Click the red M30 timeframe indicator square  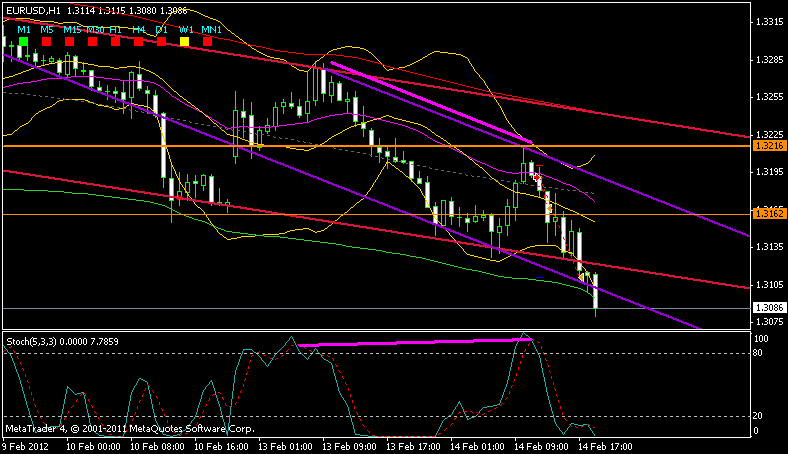coord(92,42)
